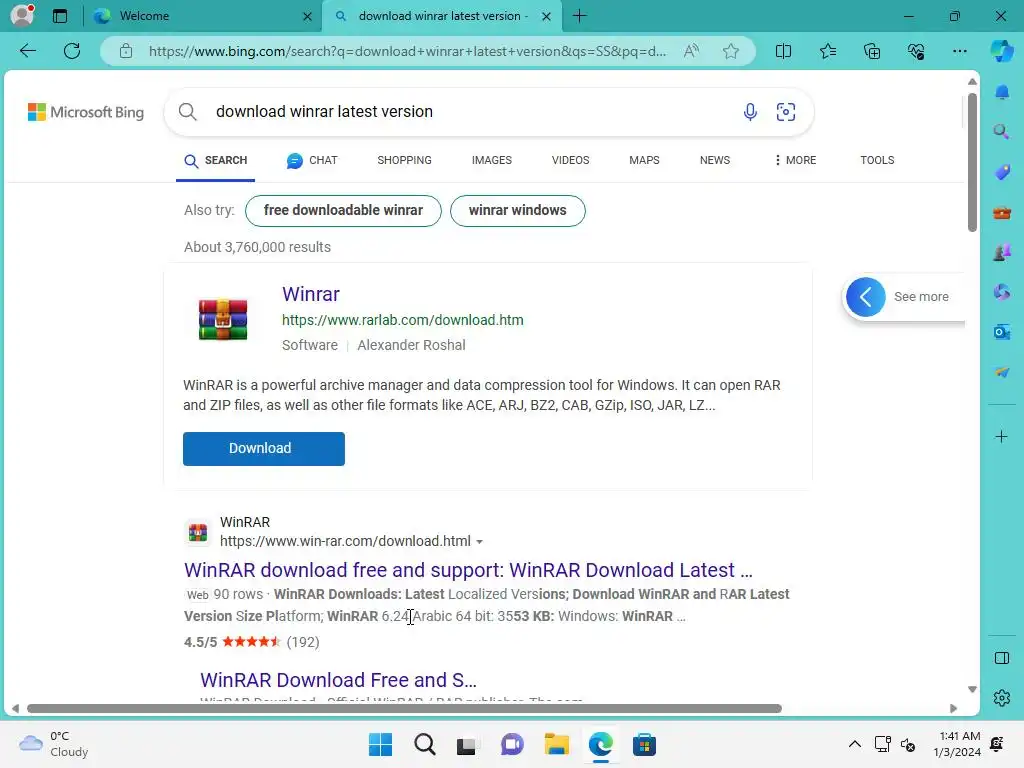
Task: Open the sidebar notifications bell
Action: [x=1002, y=92]
